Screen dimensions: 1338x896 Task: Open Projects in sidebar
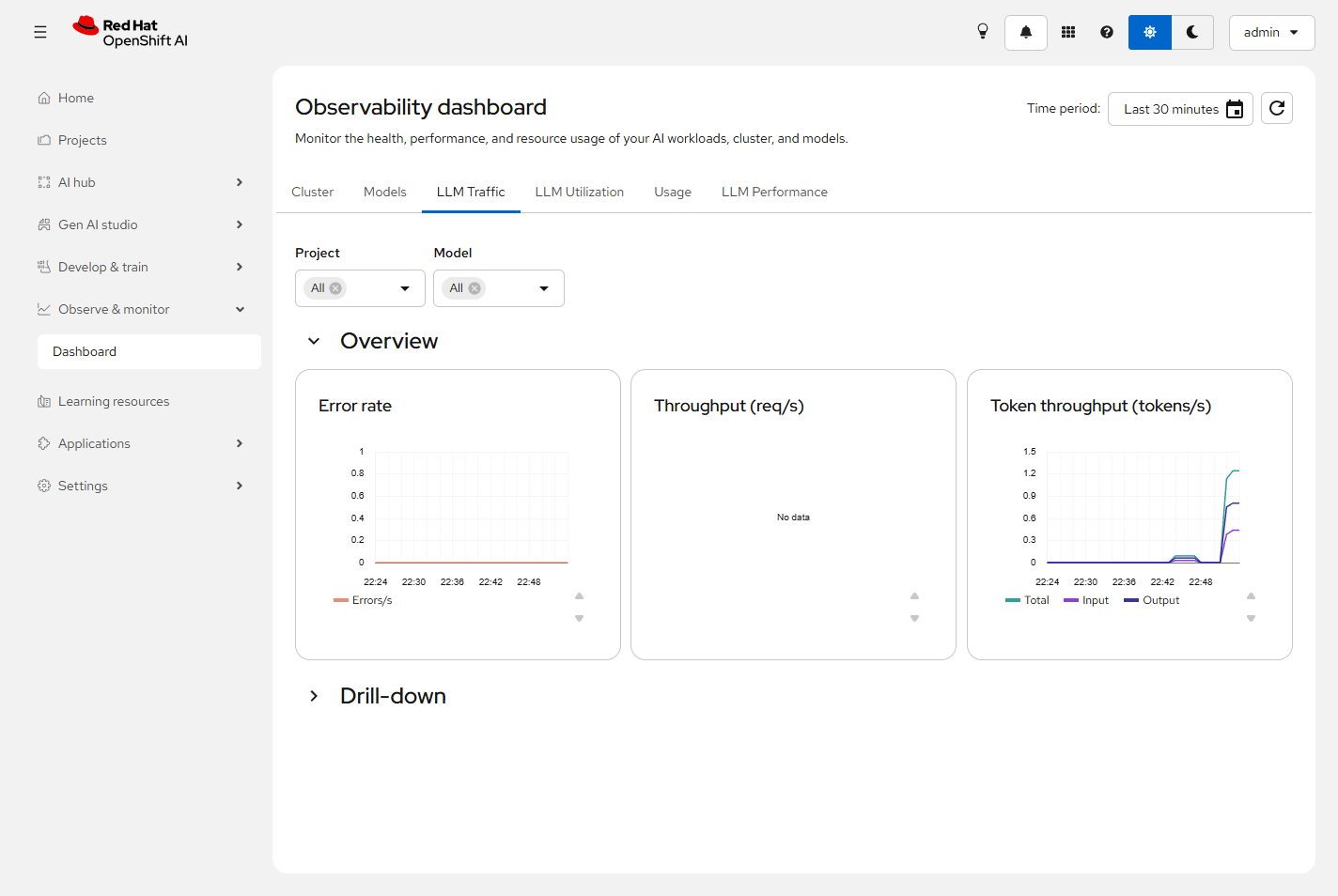coord(149,140)
